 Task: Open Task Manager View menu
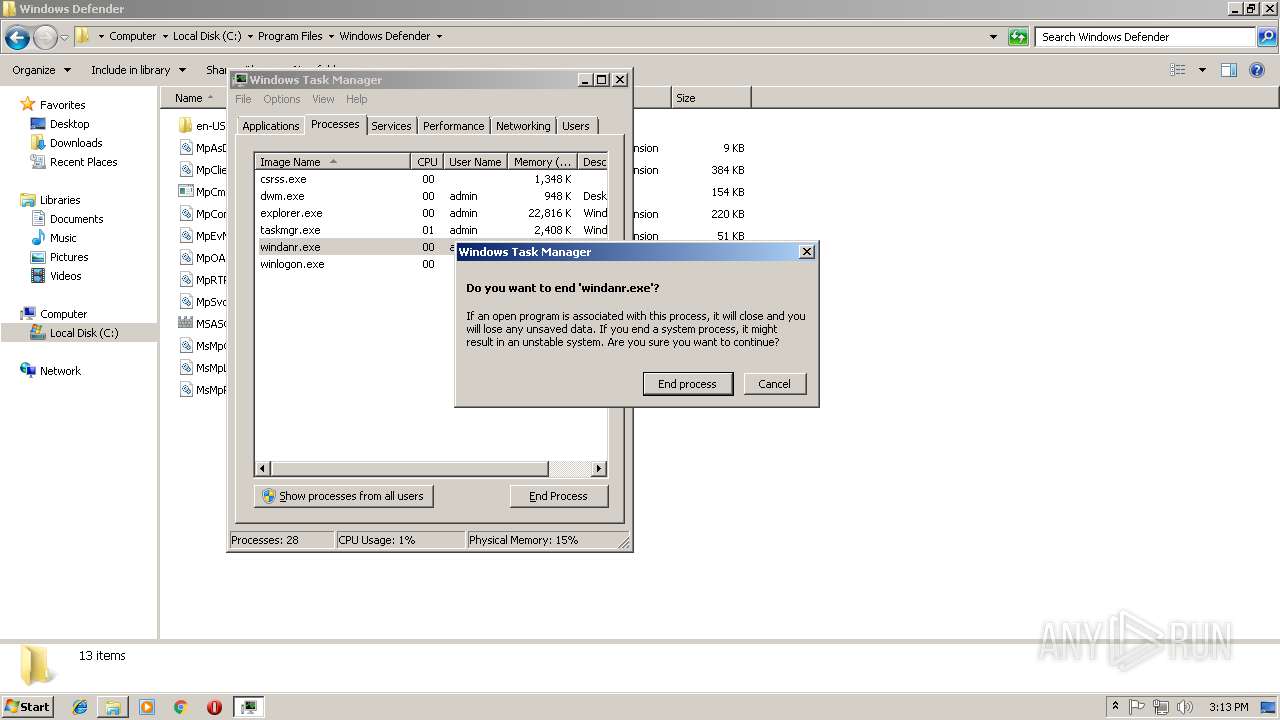tap(323, 99)
